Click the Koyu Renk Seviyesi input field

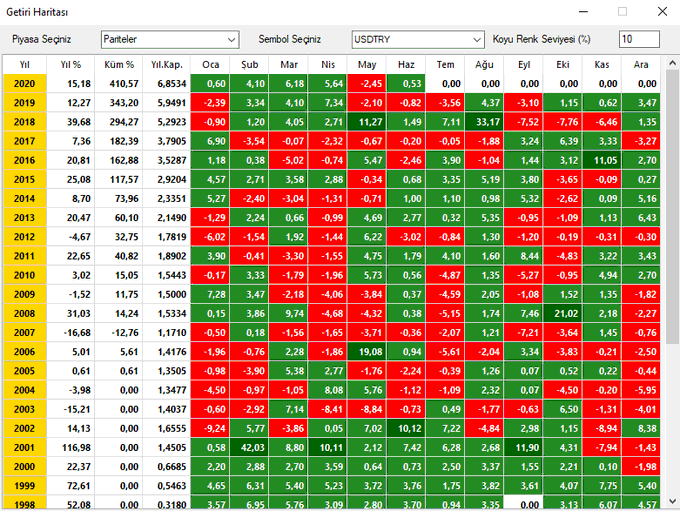pos(639,39)
